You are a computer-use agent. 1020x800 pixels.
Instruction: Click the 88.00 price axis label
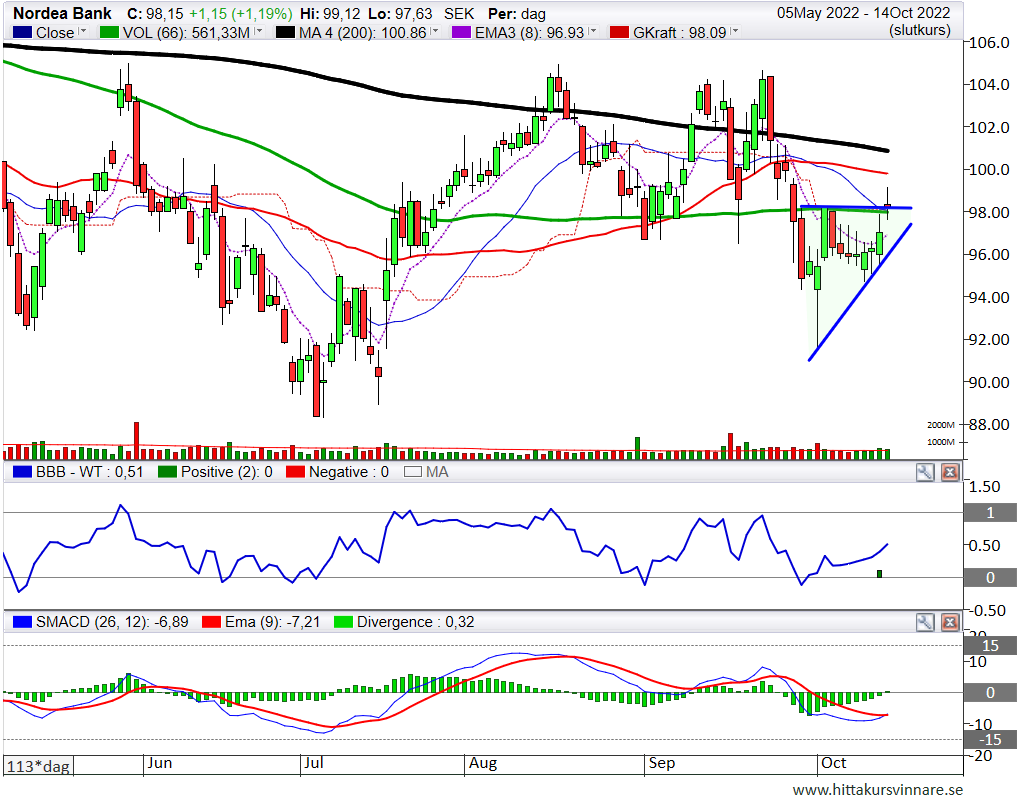click(989, 425)
